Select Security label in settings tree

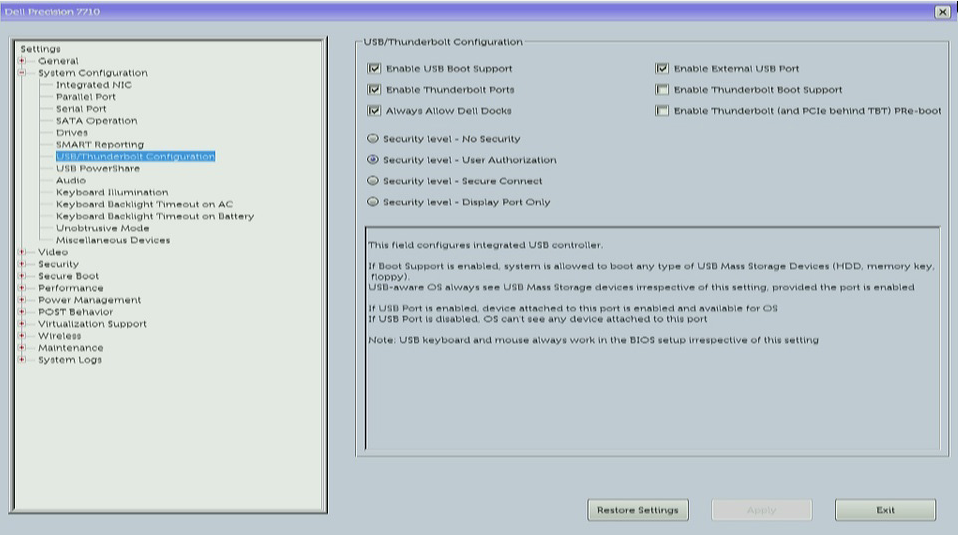click(x=59, y=264)
